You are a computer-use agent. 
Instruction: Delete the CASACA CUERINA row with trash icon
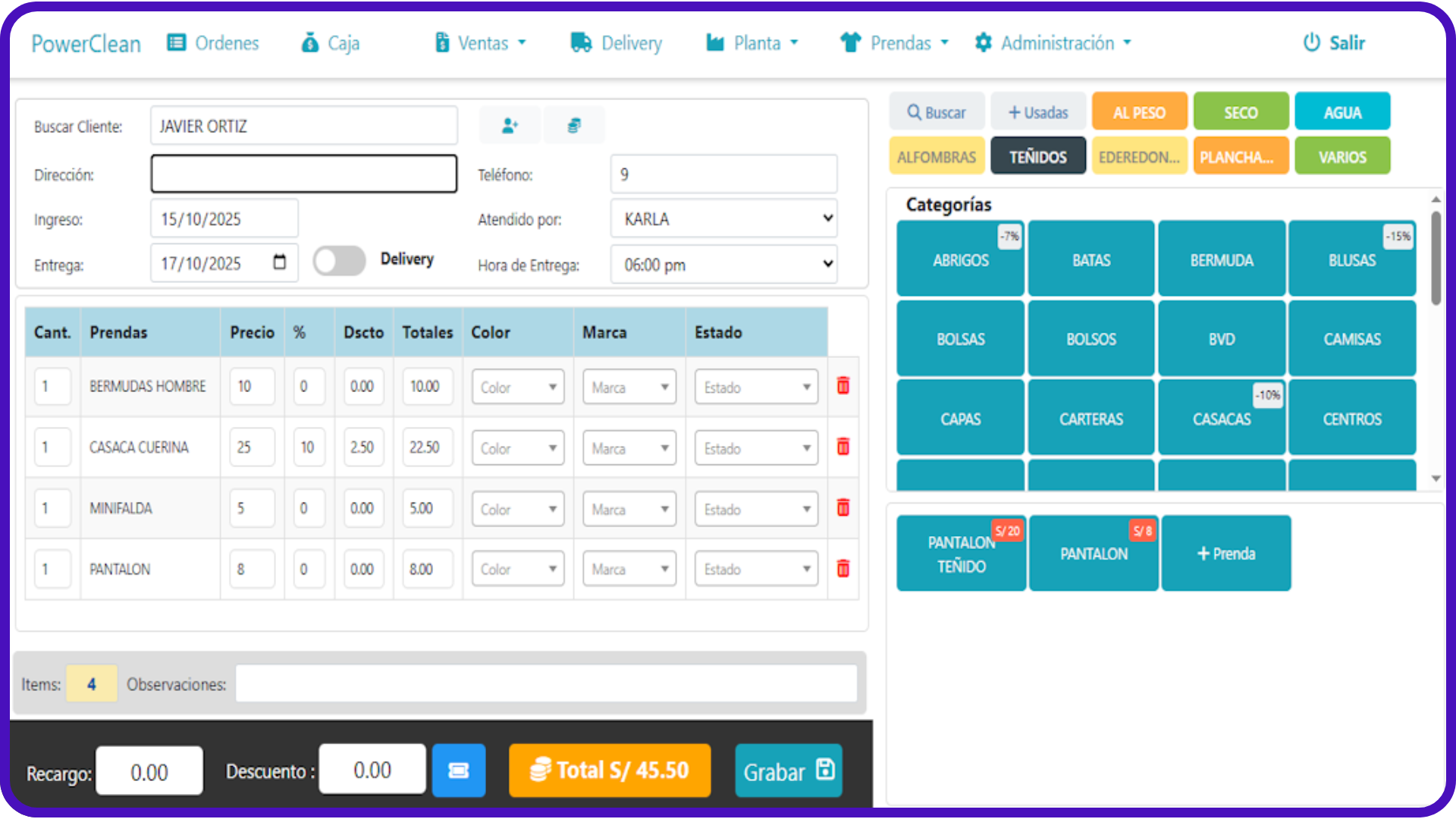842,447
